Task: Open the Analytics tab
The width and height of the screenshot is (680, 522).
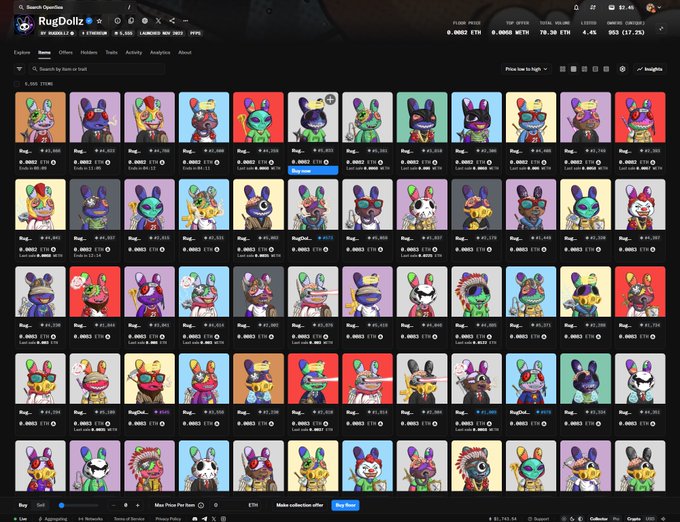Action: tap(160, 52)
